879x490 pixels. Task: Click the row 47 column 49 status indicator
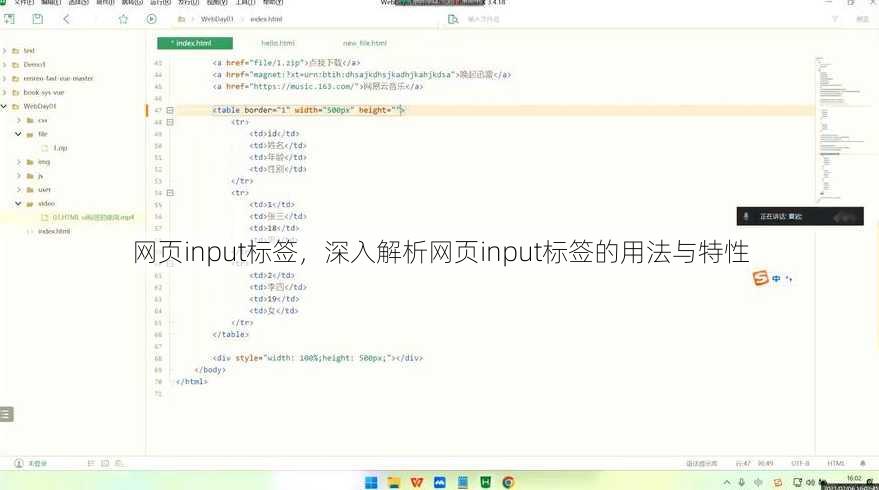pyautogui.click(x=755, y=464)
